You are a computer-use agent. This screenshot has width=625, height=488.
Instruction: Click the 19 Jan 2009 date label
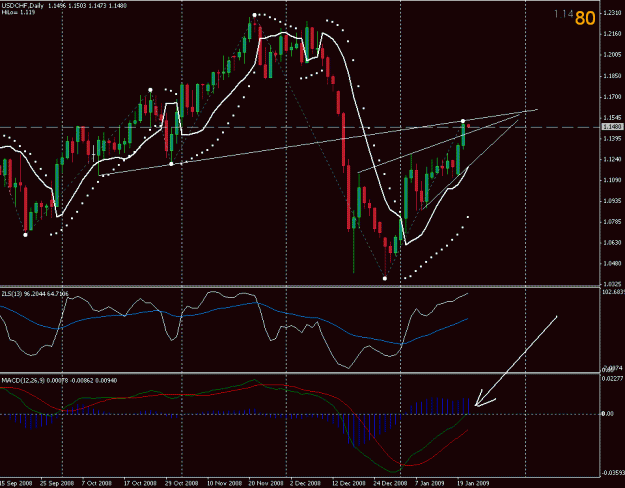pos(473,483)
